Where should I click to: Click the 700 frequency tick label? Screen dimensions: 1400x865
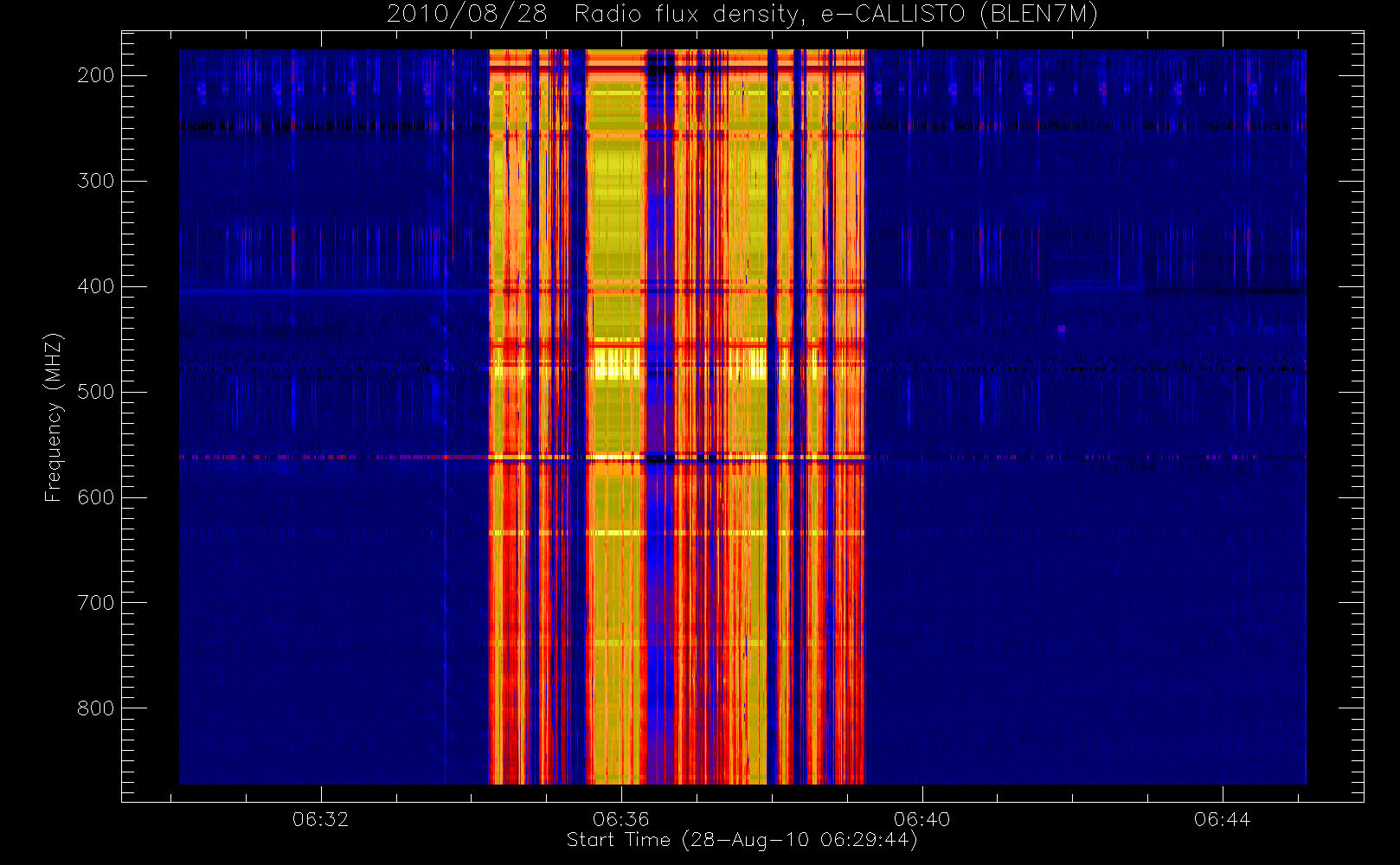point(96,603)
